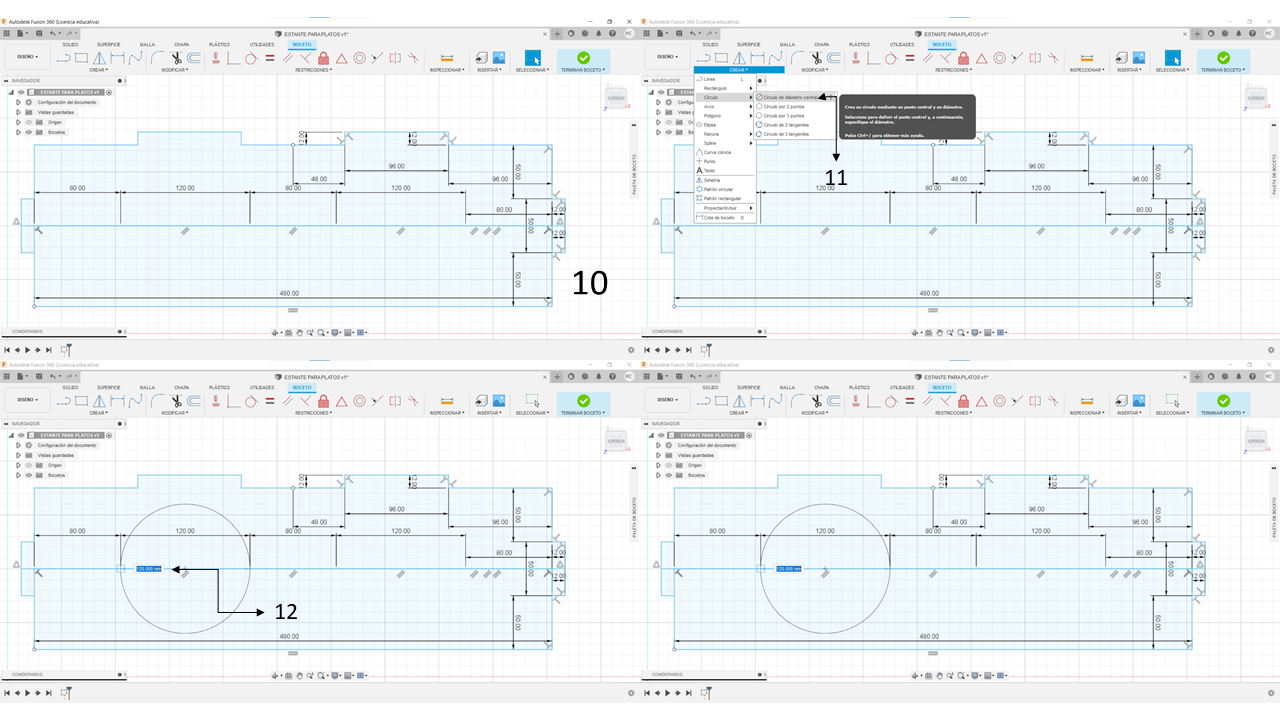
Task: Switch to MALLA tab in bottom-left window
Action: (148, 387)
